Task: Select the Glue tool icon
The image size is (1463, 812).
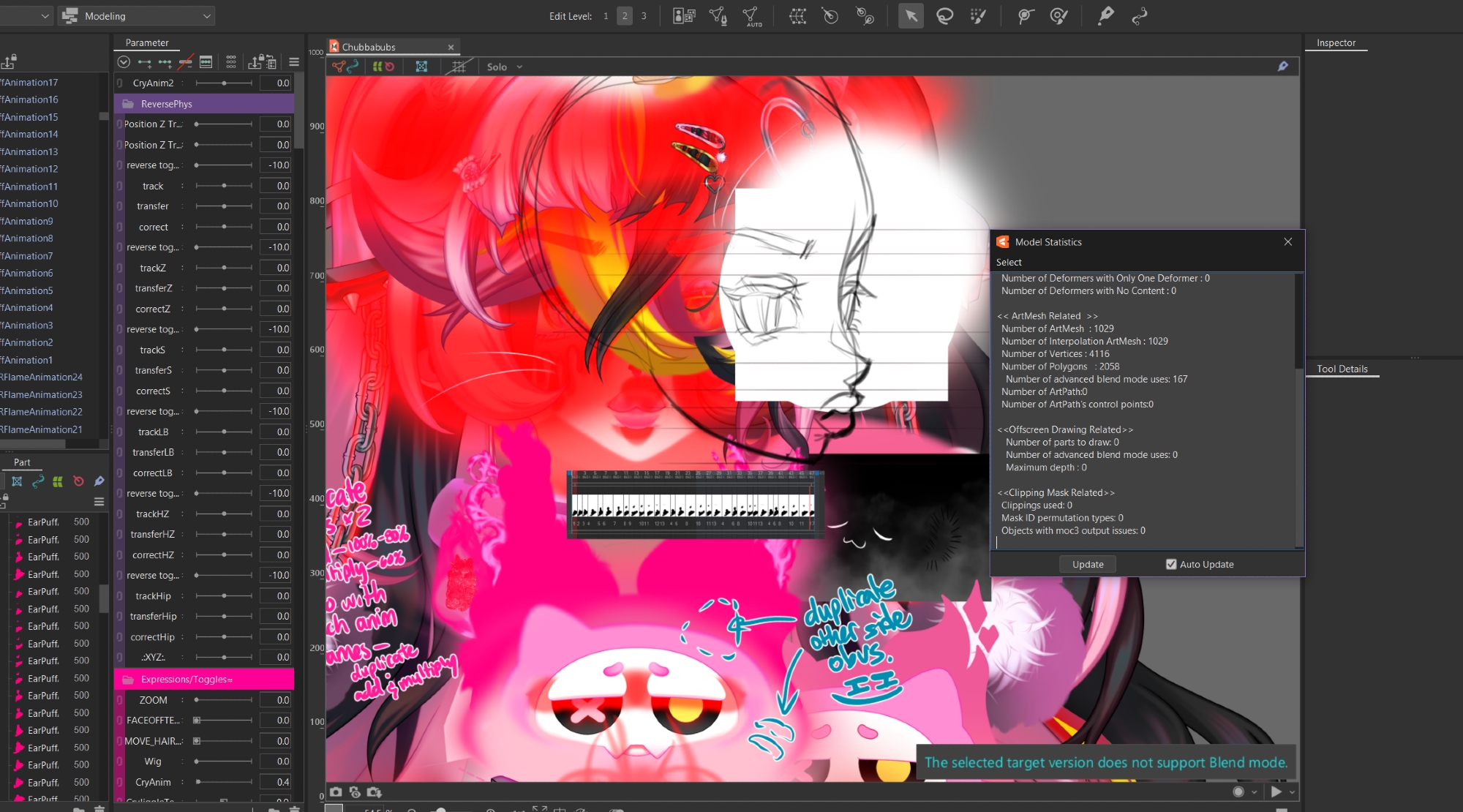Action: coord(1105,16)
